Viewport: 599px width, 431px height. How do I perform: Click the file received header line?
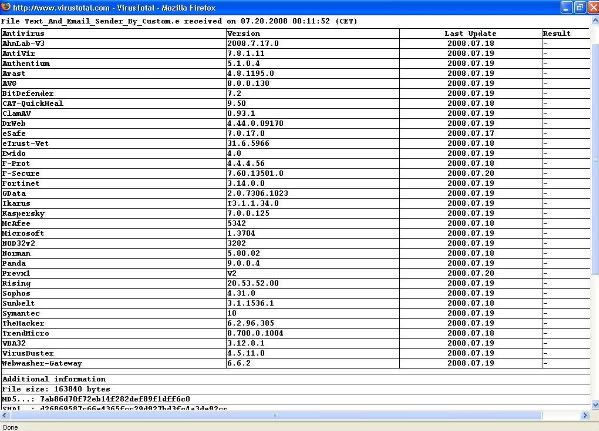point(179,21)
